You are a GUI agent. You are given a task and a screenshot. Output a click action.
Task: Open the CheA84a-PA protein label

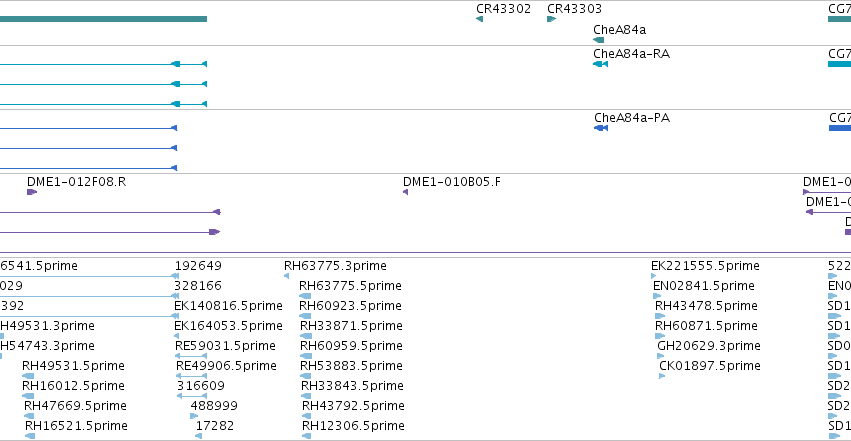(632, 118)
